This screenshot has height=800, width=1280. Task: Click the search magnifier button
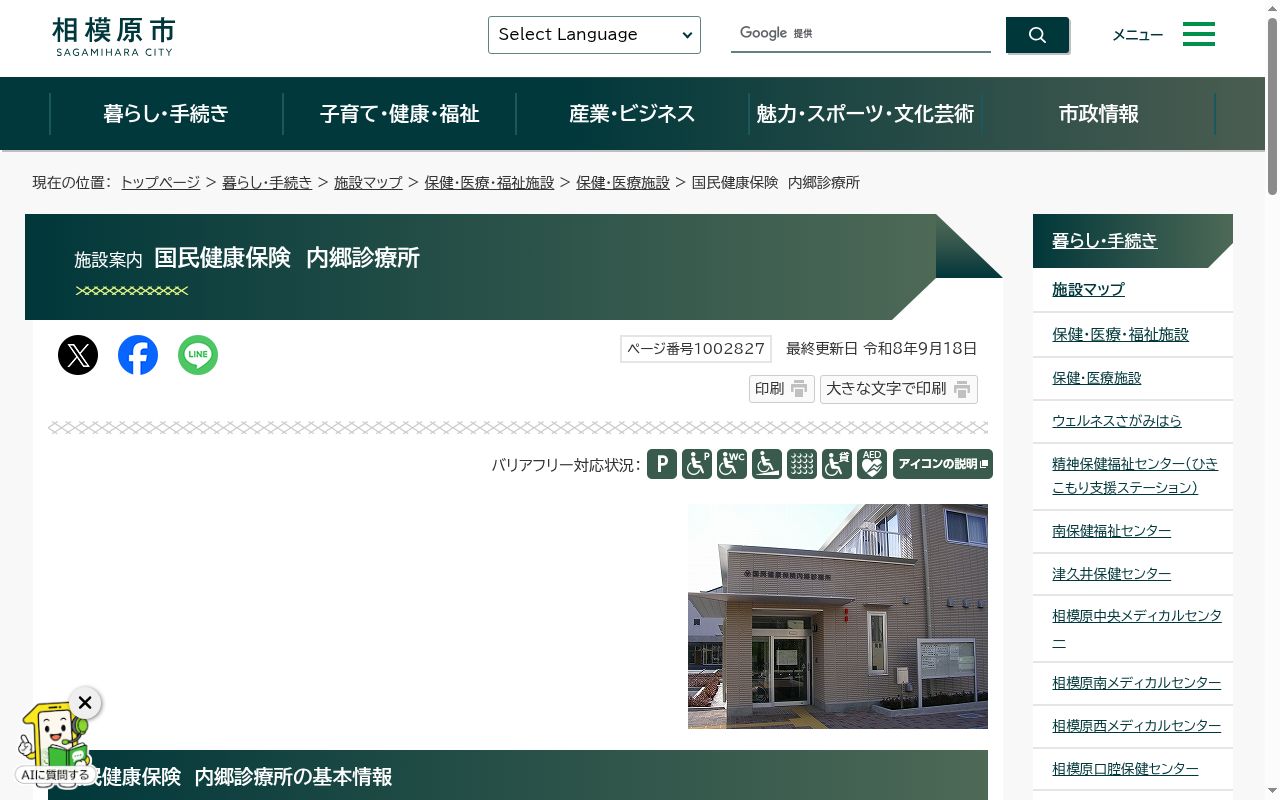click(x=1037, y=35)
